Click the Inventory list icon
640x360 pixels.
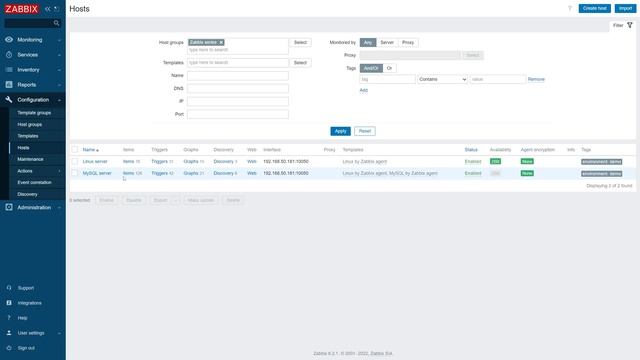9,70
